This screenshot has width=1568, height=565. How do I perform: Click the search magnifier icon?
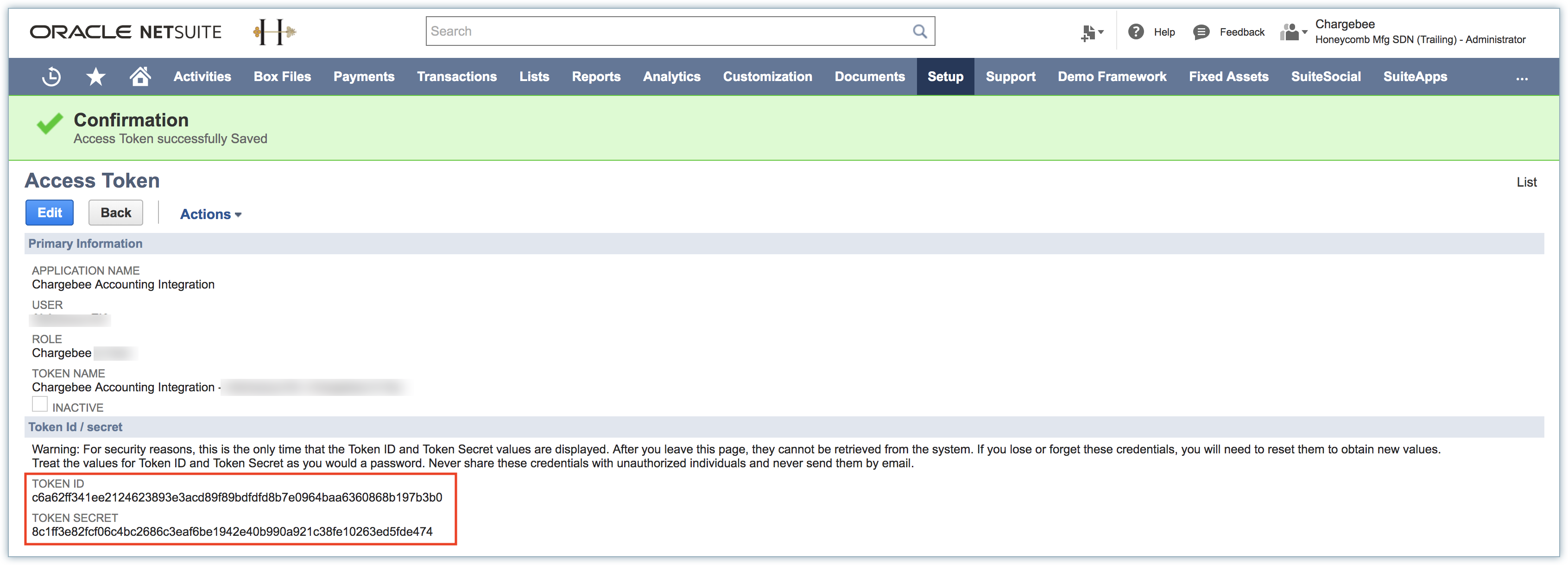pos(920,31)
